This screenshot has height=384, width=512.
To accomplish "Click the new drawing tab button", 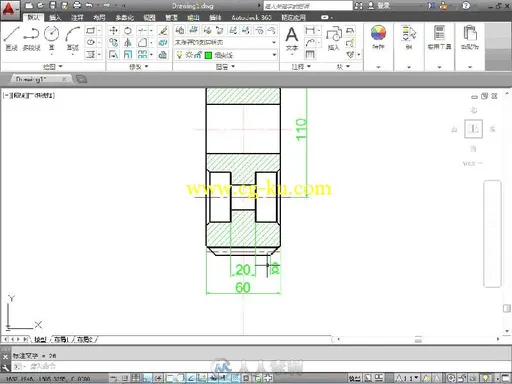I will point(81,79).
